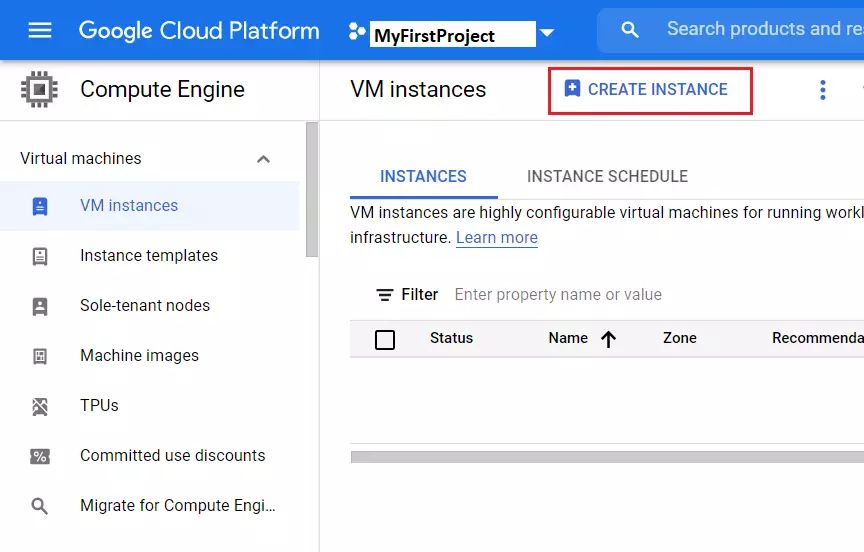Viewport: 864px width, 552px height.
Task: Click the sidebar vertical scrollbar
Action: [x=312, y=190]
